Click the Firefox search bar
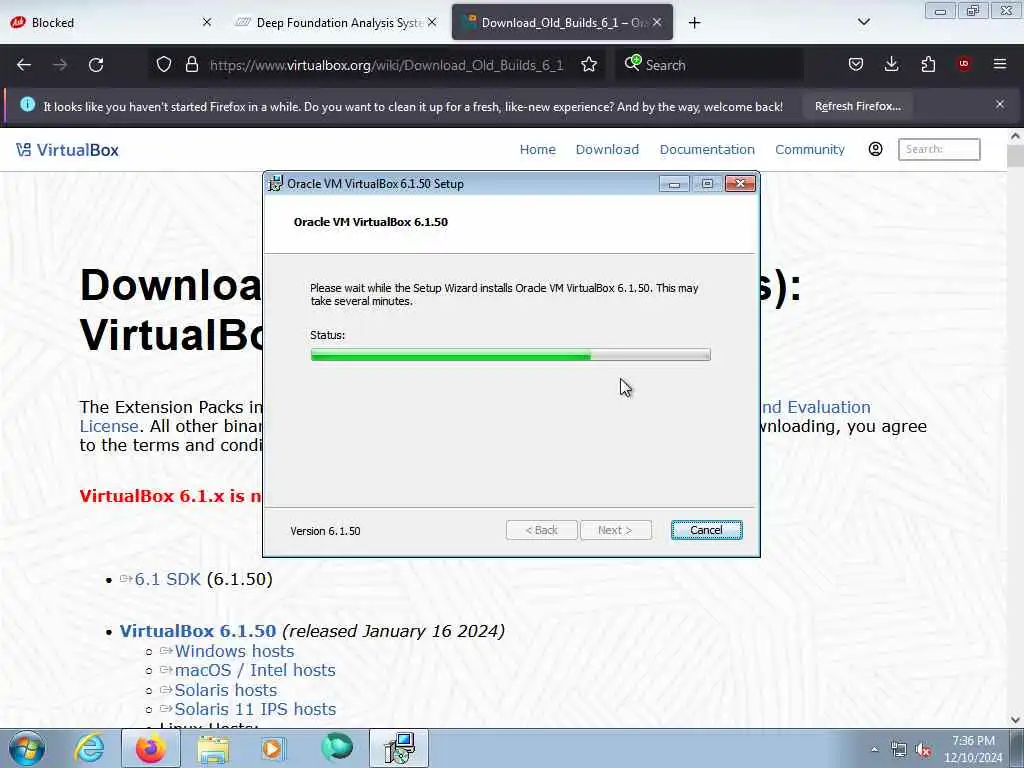The image size is (1024, 768). (x=709, y=65)
